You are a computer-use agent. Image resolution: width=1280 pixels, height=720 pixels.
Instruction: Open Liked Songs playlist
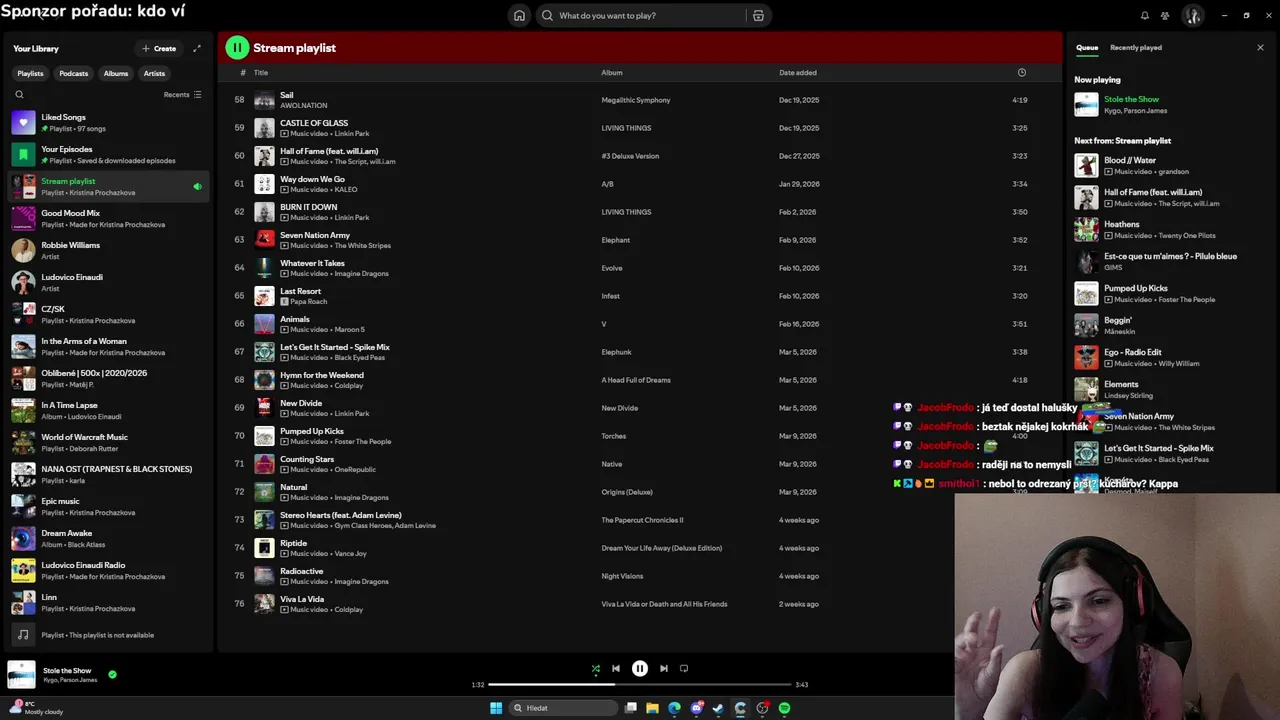coord(109,123)
